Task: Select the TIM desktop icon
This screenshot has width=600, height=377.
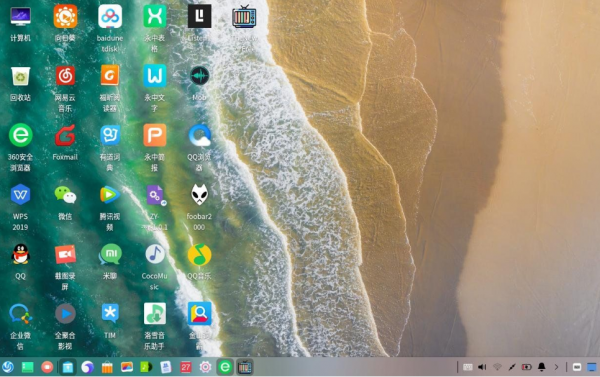Action: click(110, 313)
